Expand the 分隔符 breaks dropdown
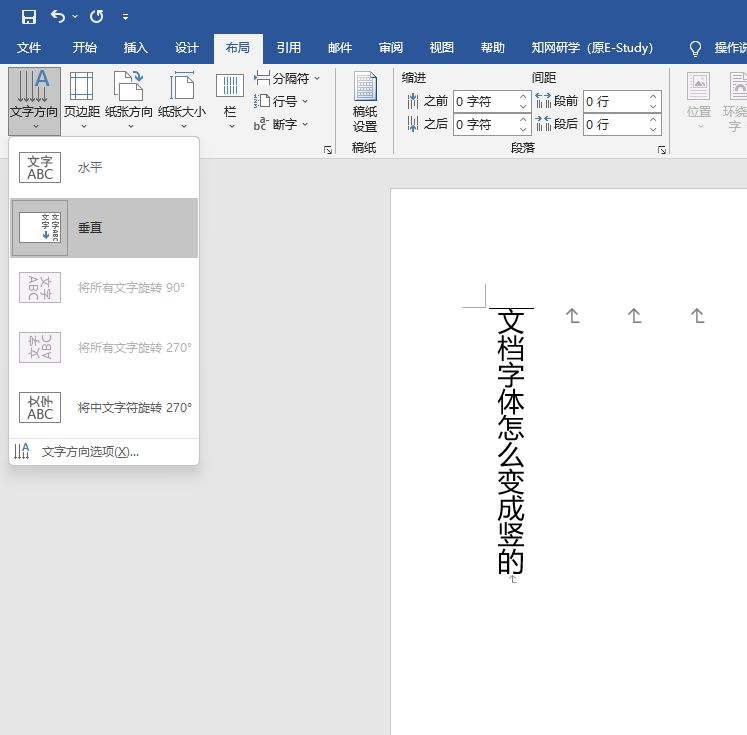 [x=287, y=78]
